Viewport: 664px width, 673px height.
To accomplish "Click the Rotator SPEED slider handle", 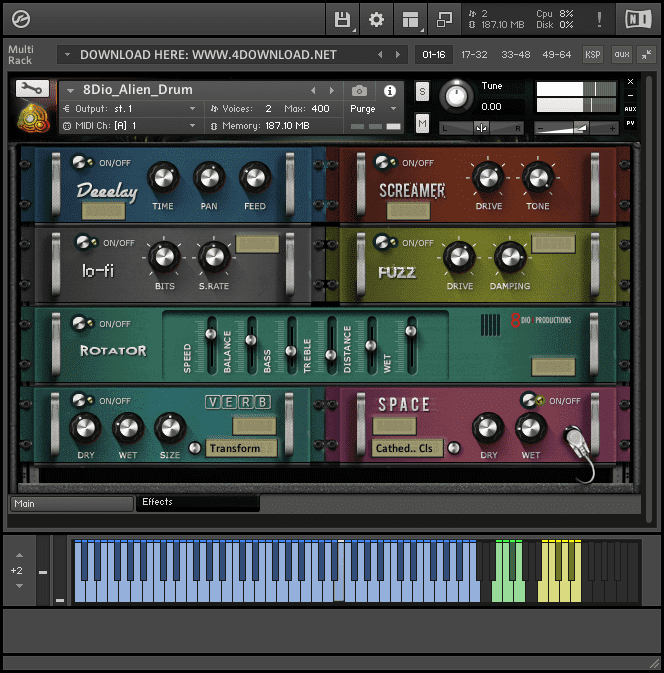I will (211, 334).
